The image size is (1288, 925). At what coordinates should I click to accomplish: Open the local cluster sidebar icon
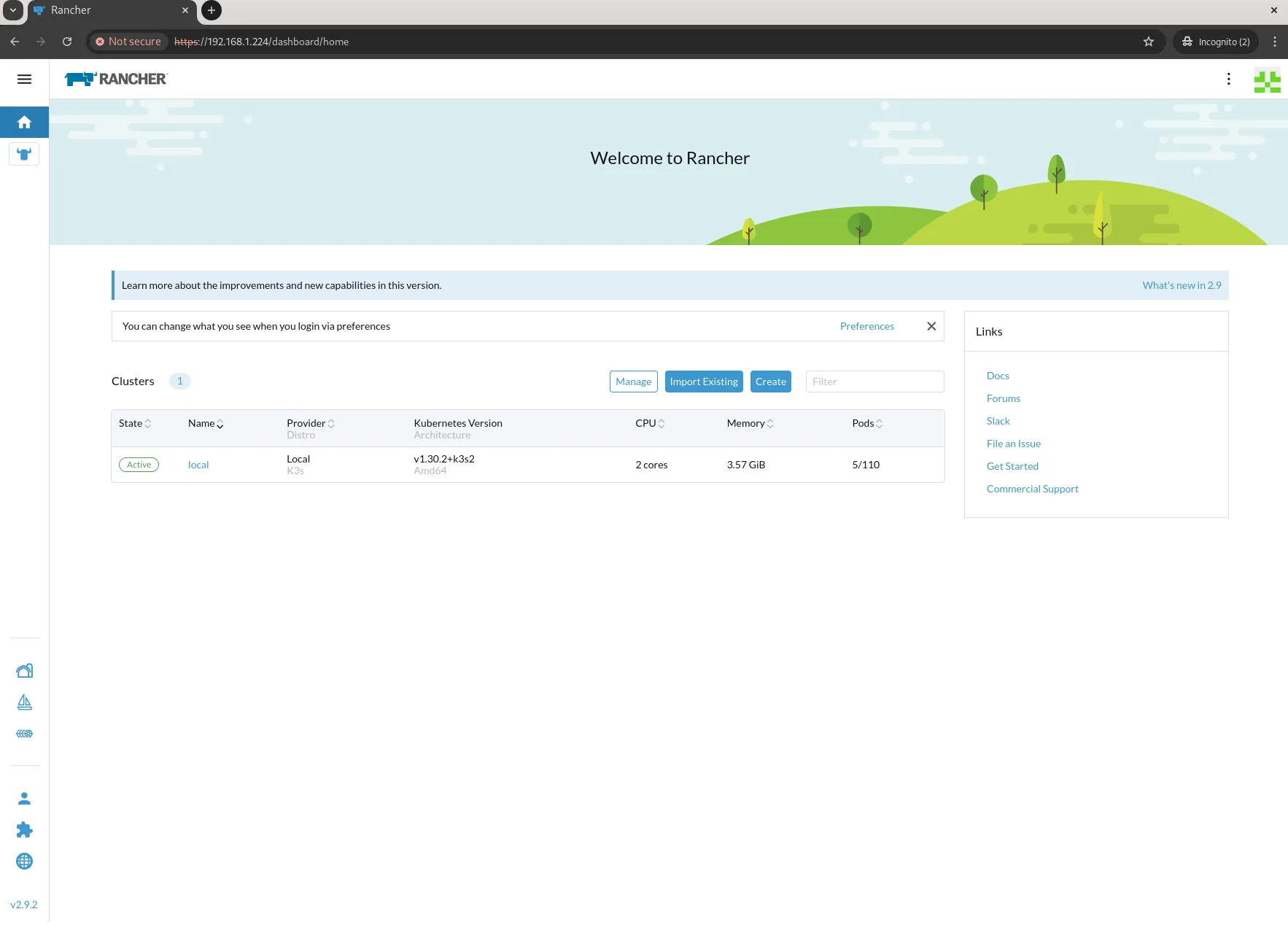point(24,154)
